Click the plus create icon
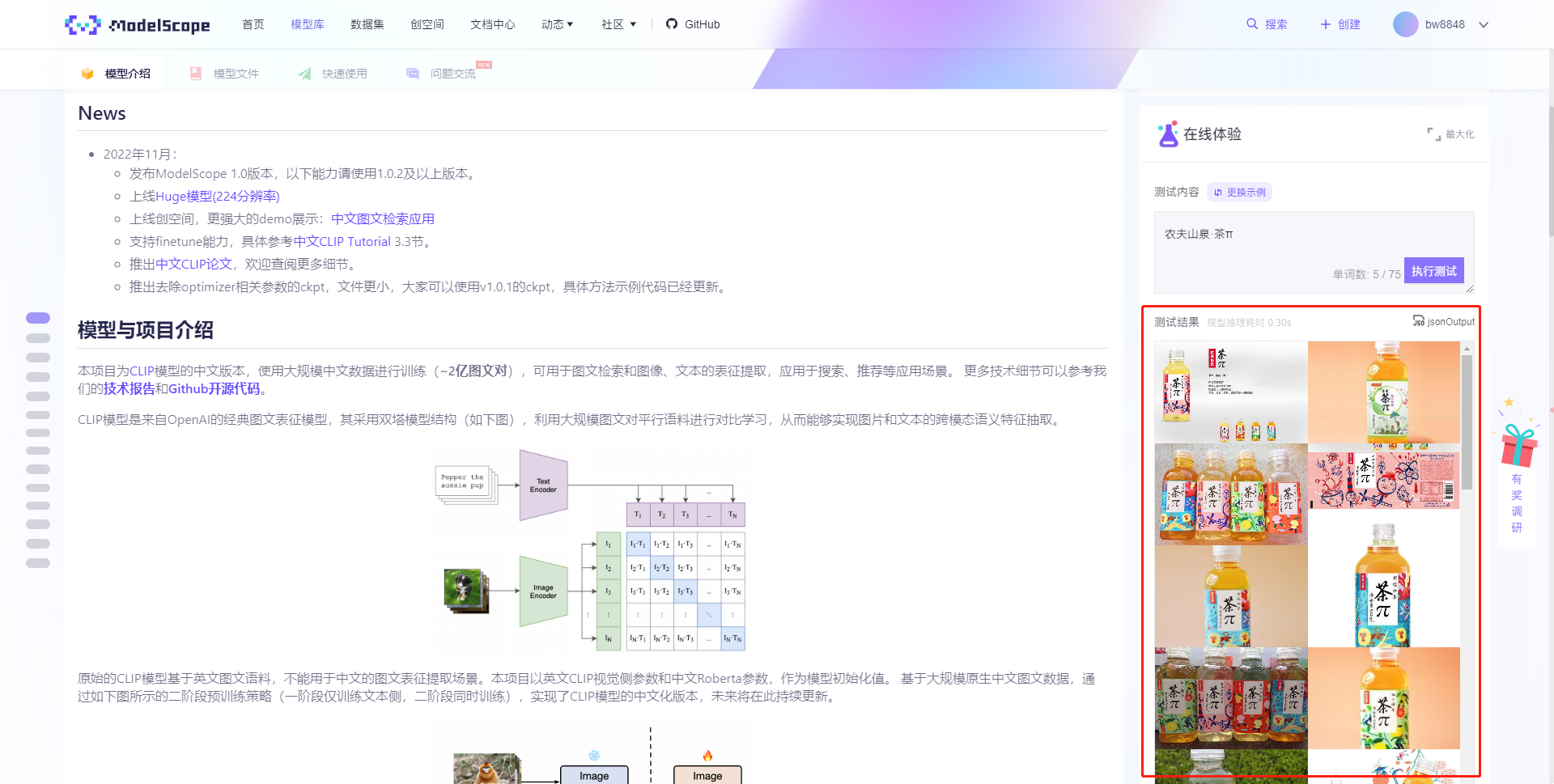 [x=1326, y=24]
